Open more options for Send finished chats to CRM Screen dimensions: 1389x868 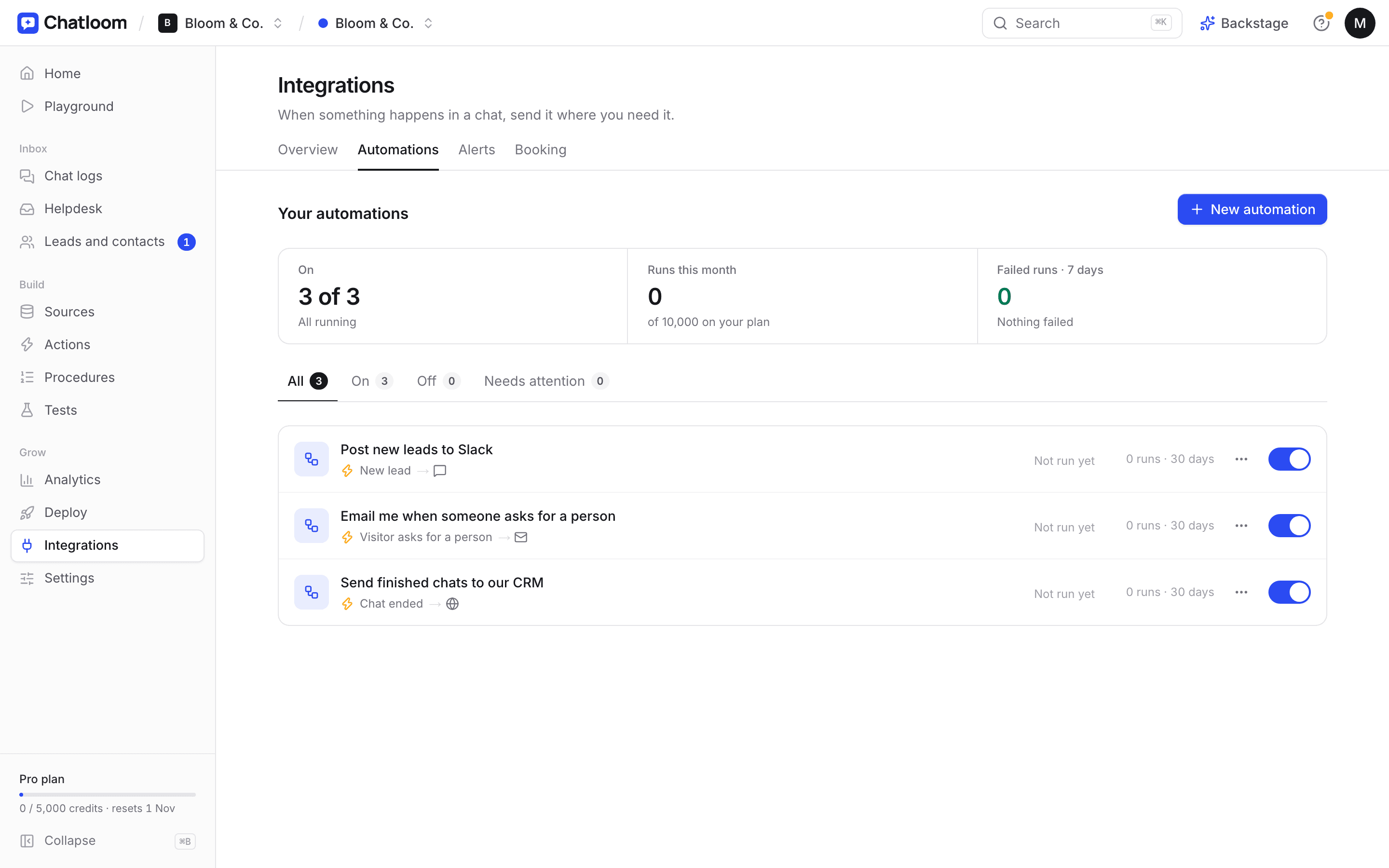tap(1241, 593)
